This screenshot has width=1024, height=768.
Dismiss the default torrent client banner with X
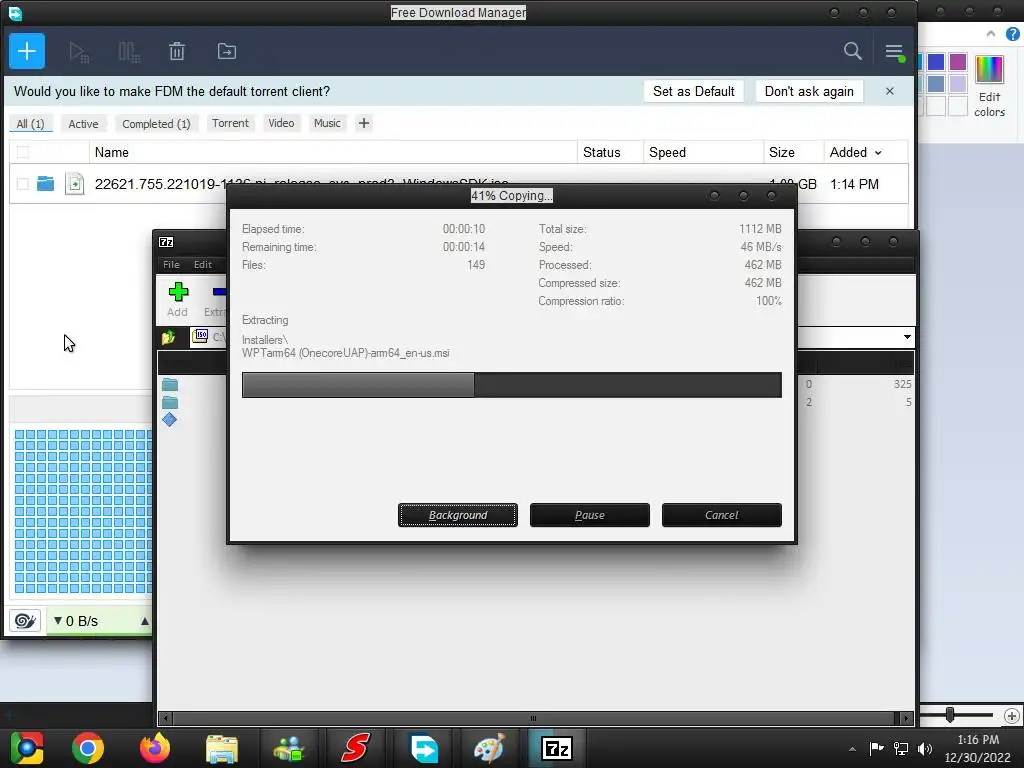889,91
